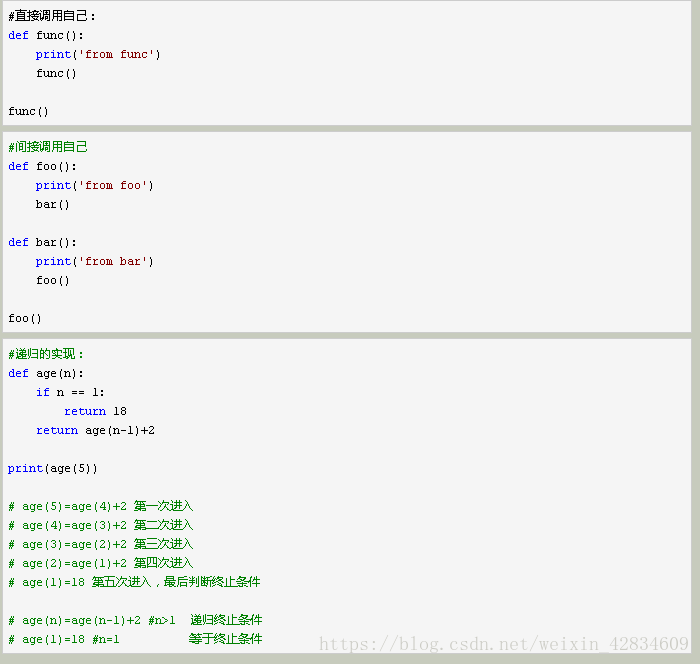The height and width of the screenshot is (664, 700).
Task: Click the indented func() call inside func
Action: click(56, 73)
